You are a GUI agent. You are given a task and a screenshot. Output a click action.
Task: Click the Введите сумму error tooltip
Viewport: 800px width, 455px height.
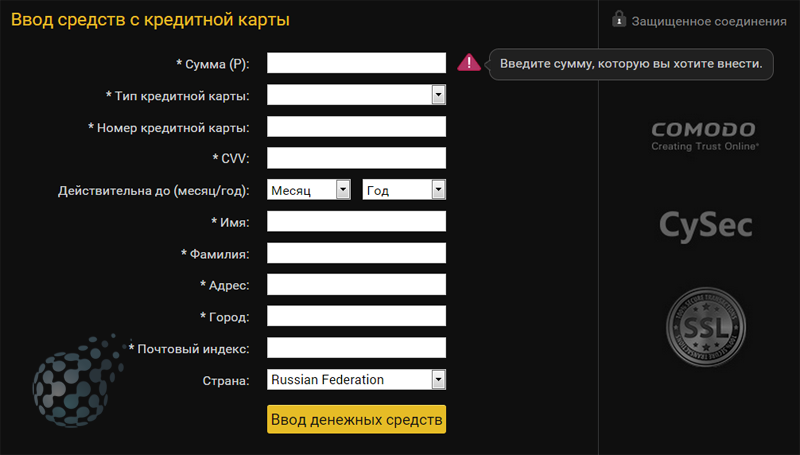(x=631, y=64)
